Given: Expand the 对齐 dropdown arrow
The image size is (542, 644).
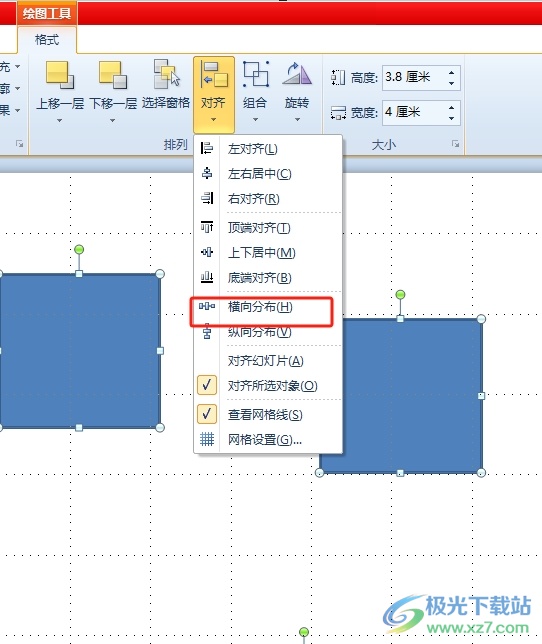Looking at the screenshot, I should [x=214, y=120].
